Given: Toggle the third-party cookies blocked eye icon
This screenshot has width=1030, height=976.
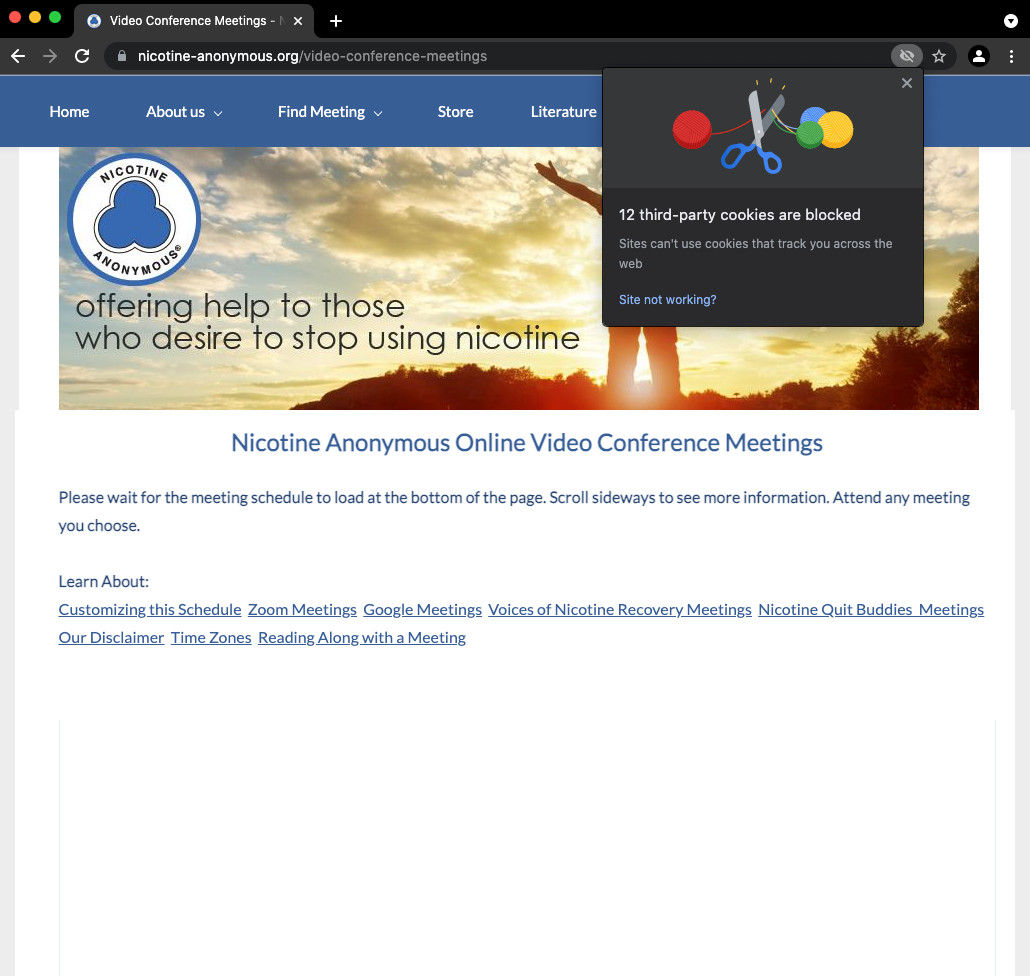Looking at the screenshot, I should [907, 56].
